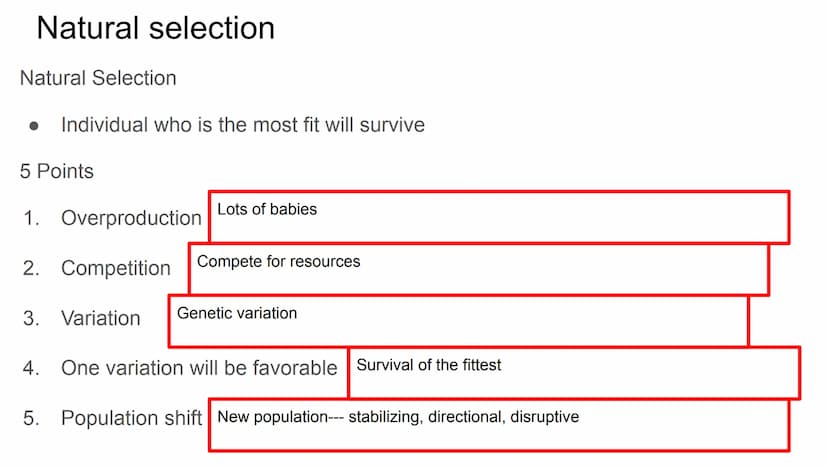Click inside the "Survival of the fittest" box
Image resolution: width=828 pixels, height=466 pixels.
click(575, 372)
